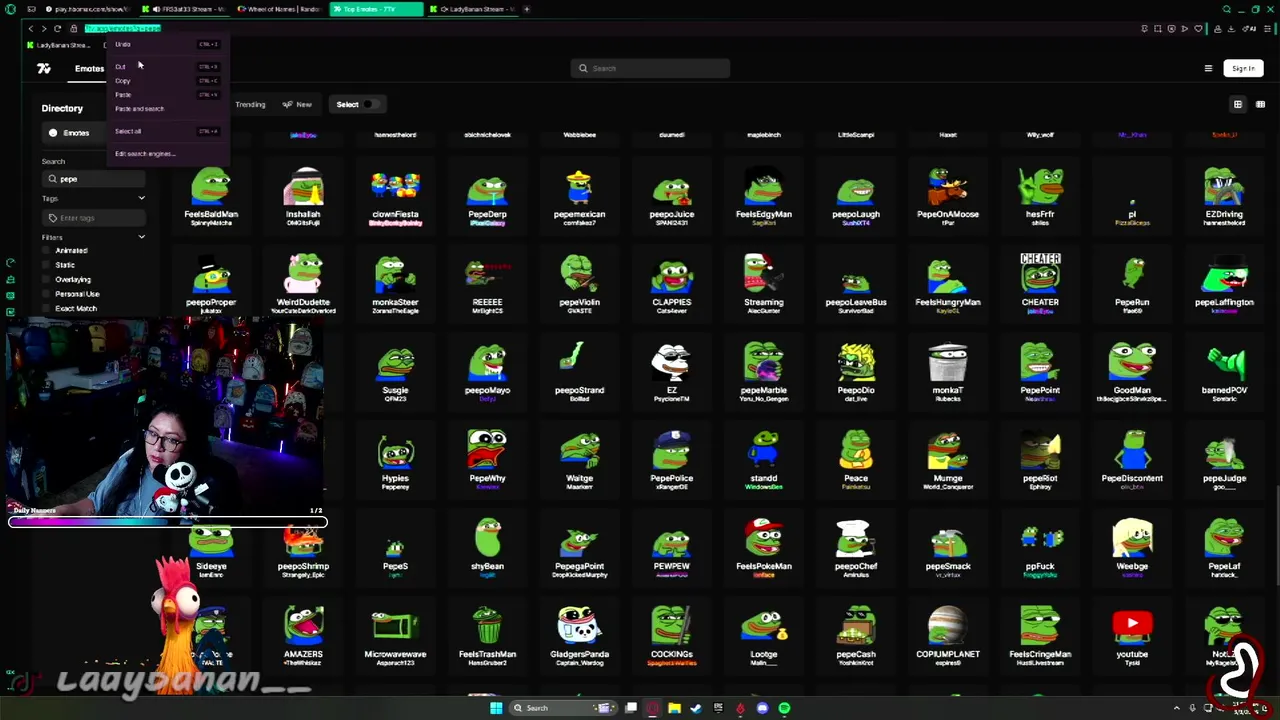Click the heart icon in browser toolbar
Image resolution: width=1280 pixels, height=720 pixels.
click(1198, 29)
